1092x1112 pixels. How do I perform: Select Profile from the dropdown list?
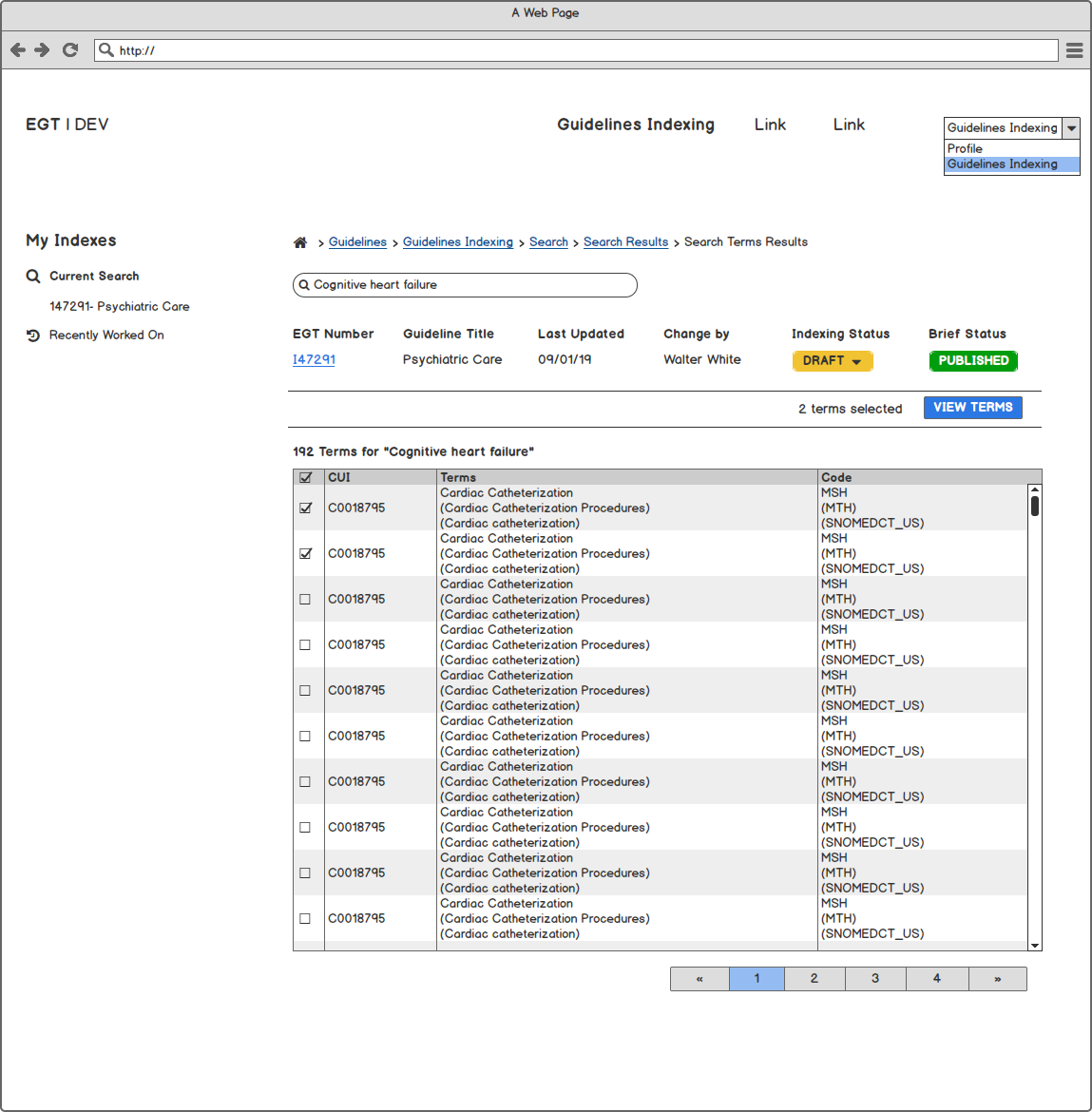coord(965,149)
